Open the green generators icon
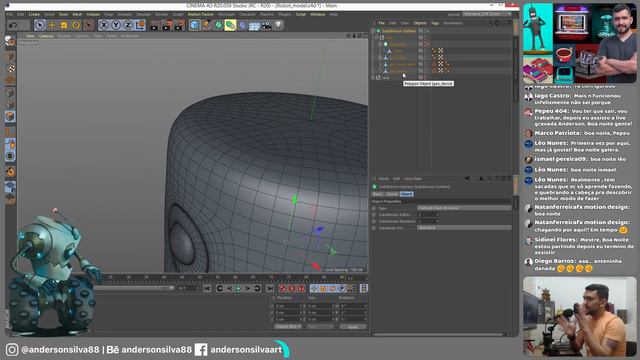This screenshot has height=360, width=640. coord(218,25)
